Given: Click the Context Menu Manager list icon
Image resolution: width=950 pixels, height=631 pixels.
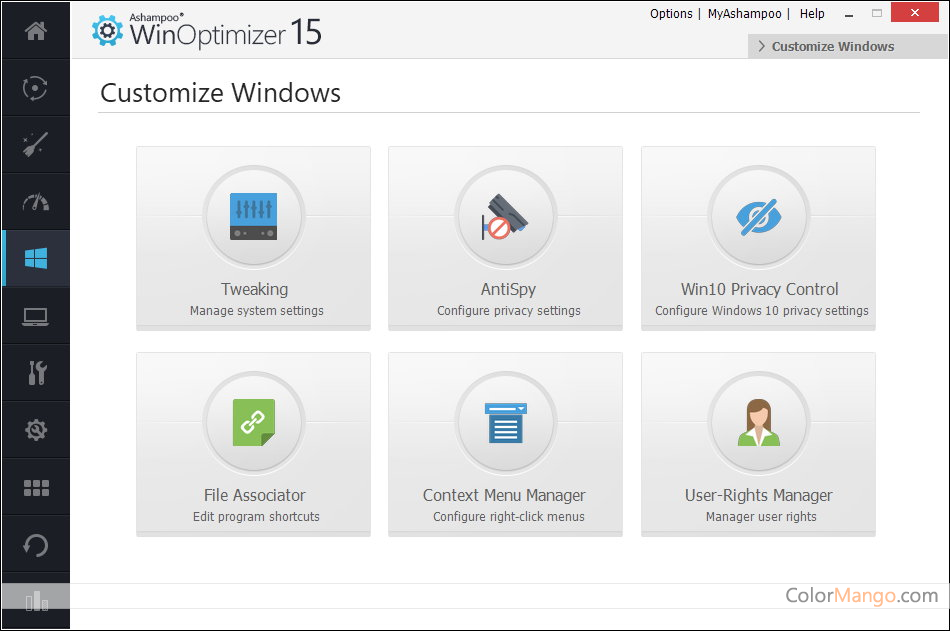Looking at the screenshot, I should click(x=505, y=422).
